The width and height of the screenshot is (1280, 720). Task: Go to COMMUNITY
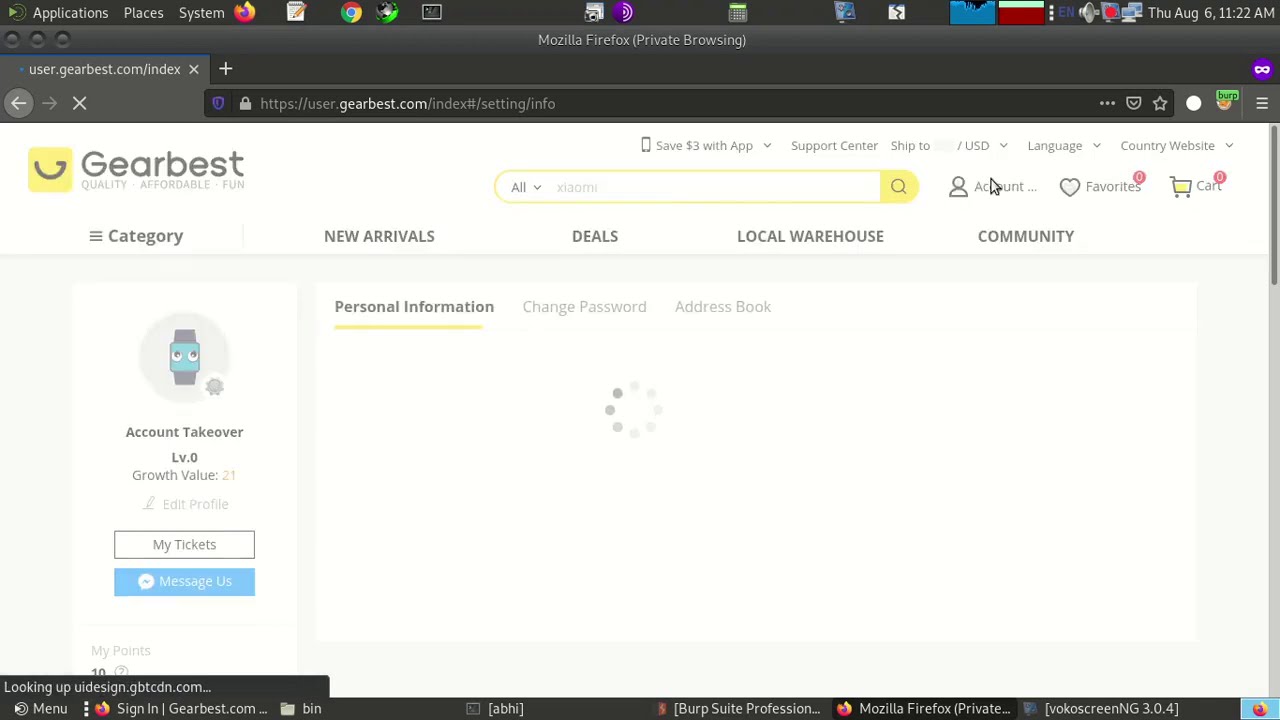coord(1026,236)
